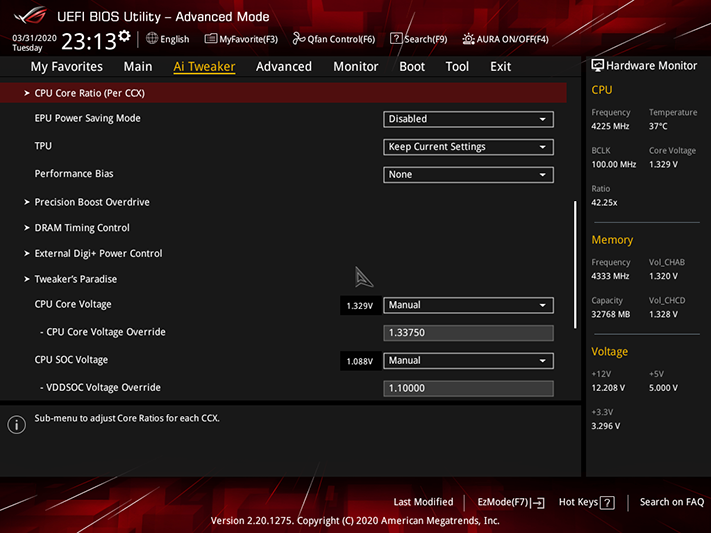Open MyFavorite(F3) shortcut
This screenshot has width=711, height=533.
[241, 39]
